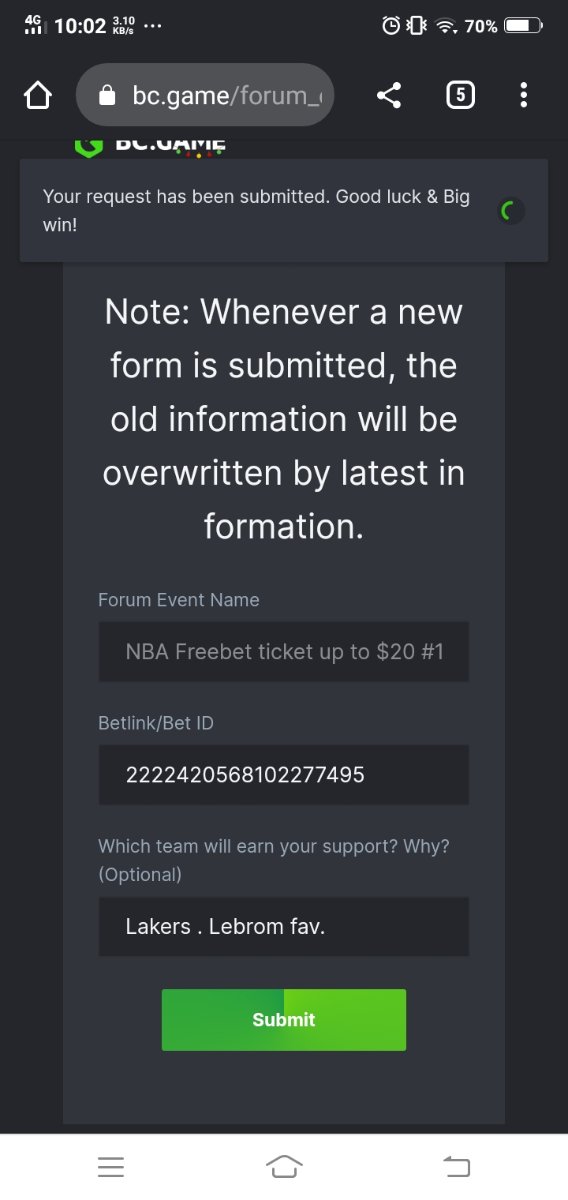
Task: Open recent apps from the navigation bar
Action: (x=111, y=1166)
